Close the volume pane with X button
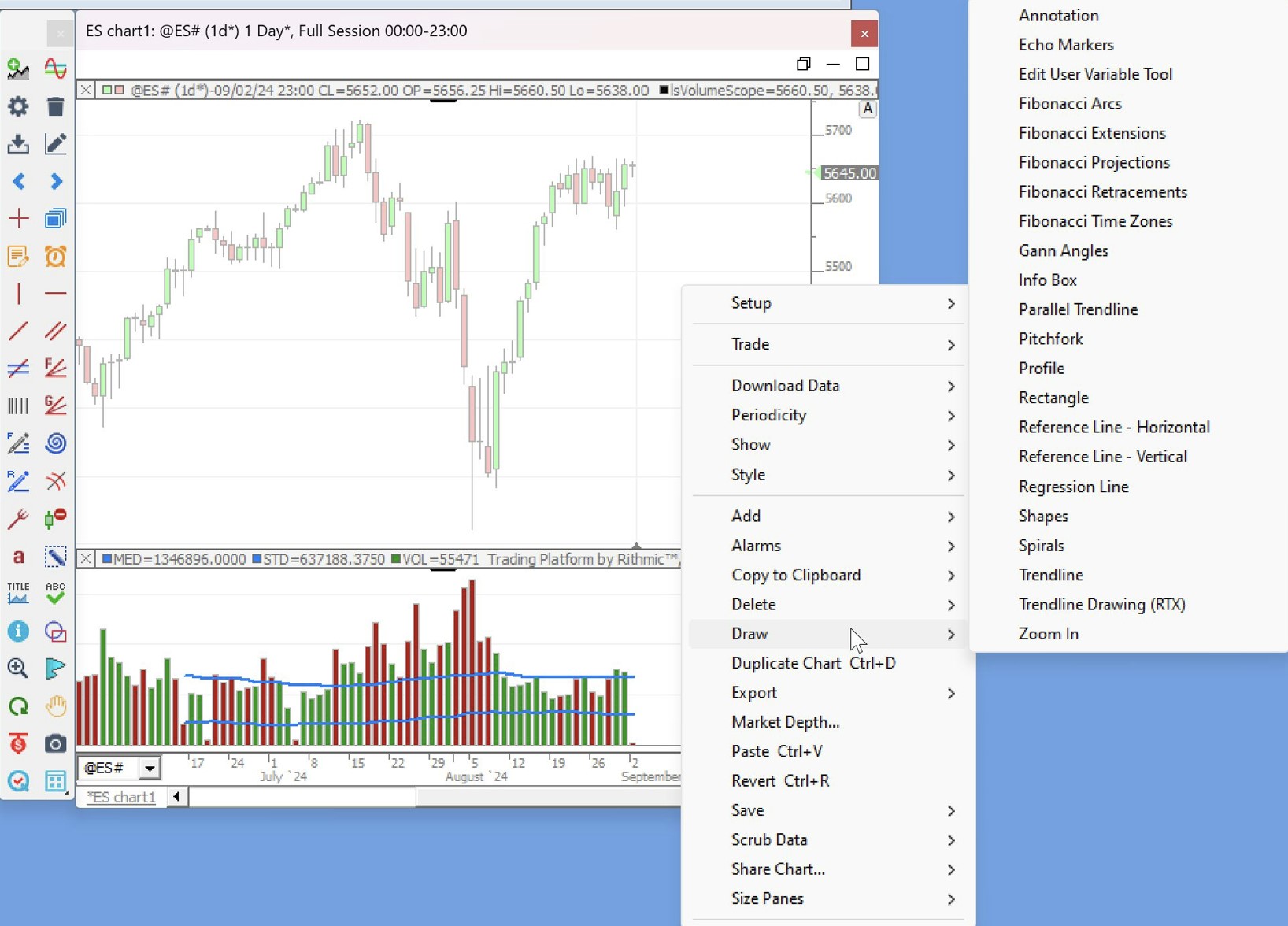The width and height of the screenshot is (1288, 926). pos(86,559)
